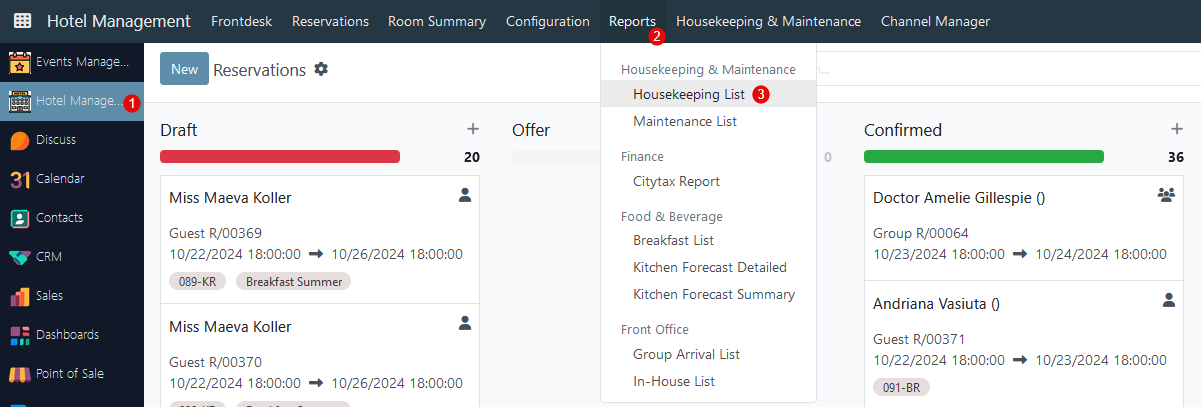This screenshot has height=407, width=1201.
Task: Click the red Draft progress bar
Action: 280,156
